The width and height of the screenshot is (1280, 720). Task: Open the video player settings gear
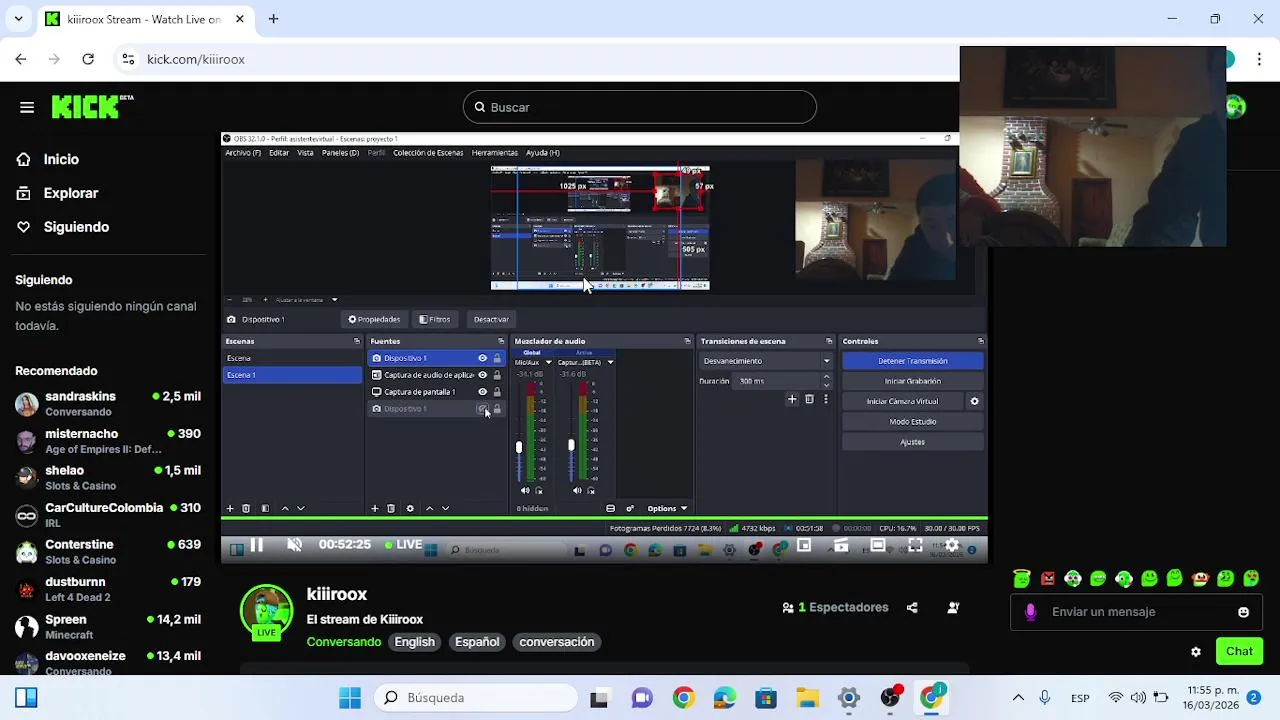(x=952, y=545)
